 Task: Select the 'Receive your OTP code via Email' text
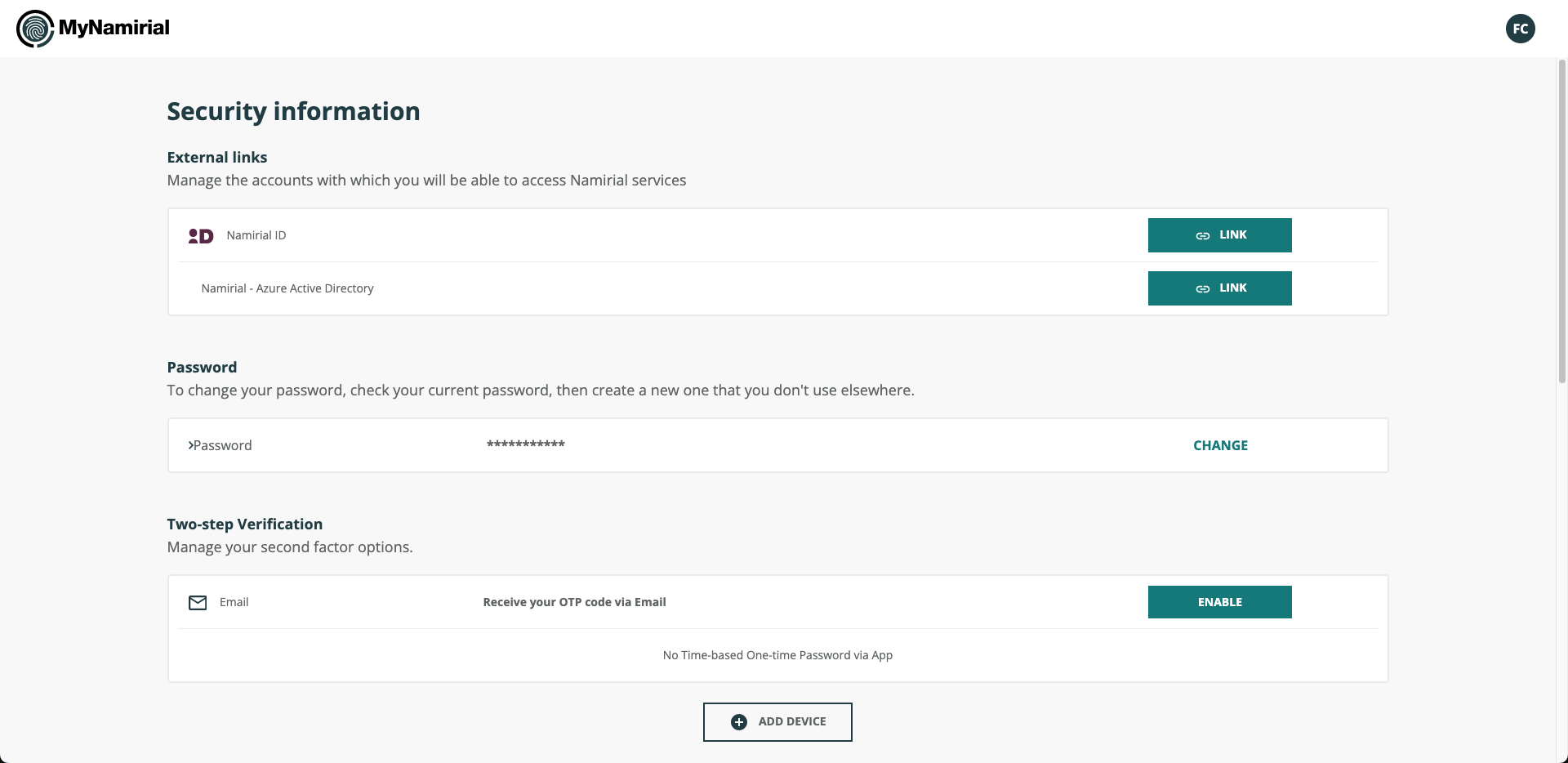[574, 602]
